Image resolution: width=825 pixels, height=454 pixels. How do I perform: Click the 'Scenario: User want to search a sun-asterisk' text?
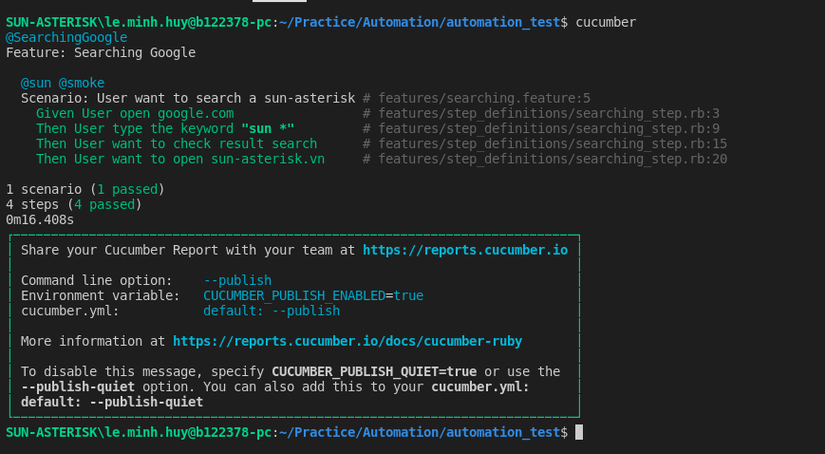(188, 98)
